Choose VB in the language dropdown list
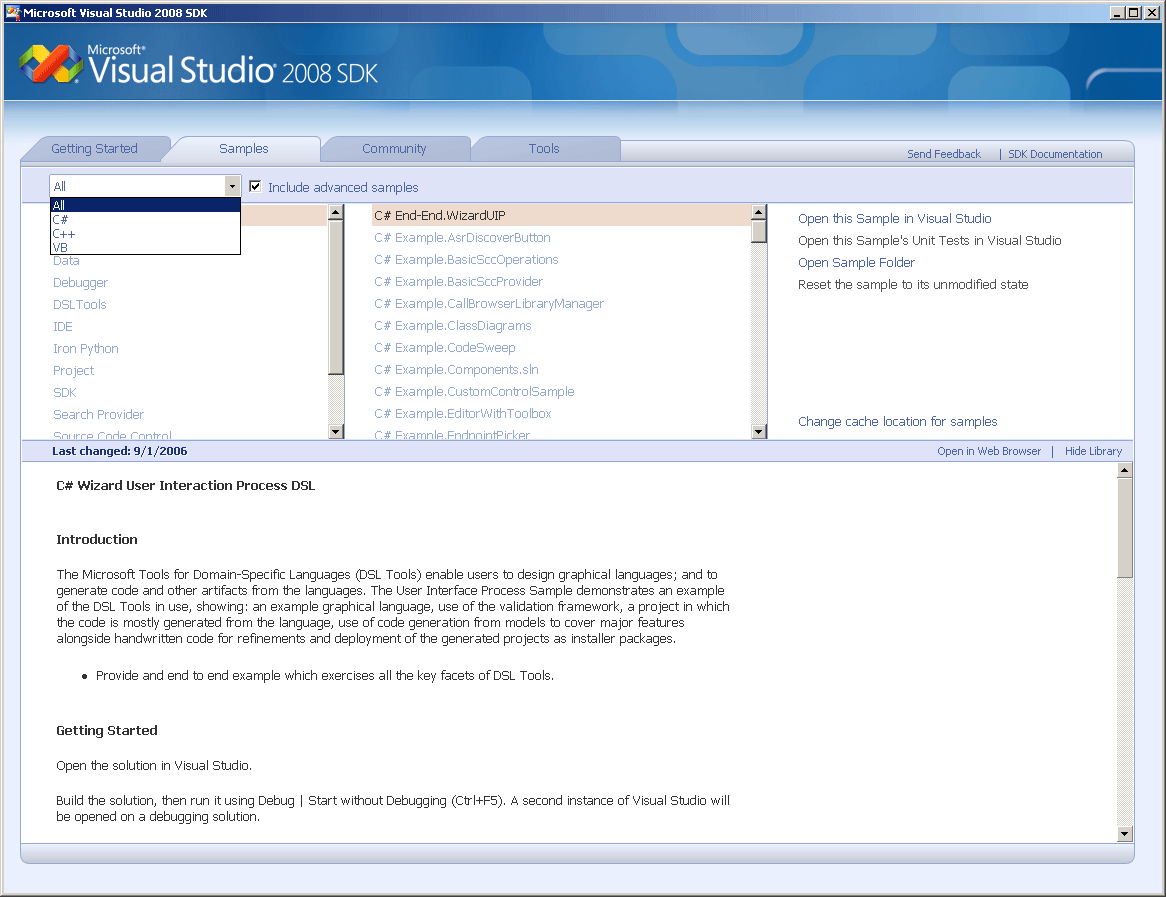This screenshot has width=1166, height=897. point(145,247)
